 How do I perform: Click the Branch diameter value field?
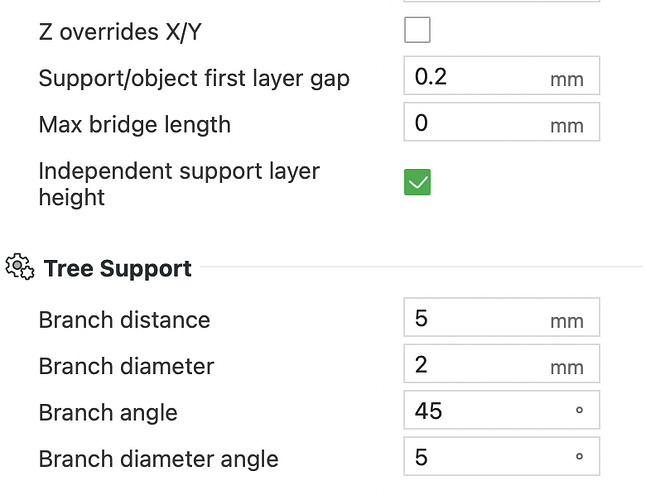click(x=501, y=364)
